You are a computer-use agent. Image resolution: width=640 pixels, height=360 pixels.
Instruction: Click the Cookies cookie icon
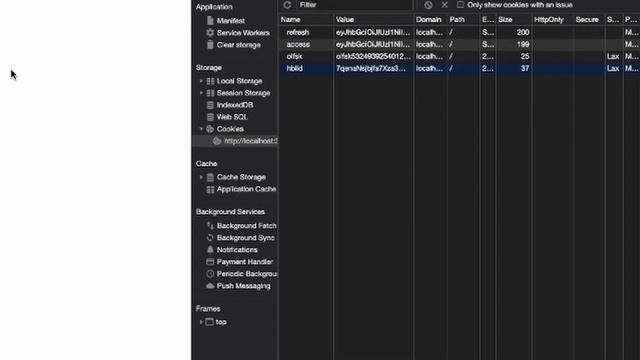pyautogui.click(x=210, y=129)
